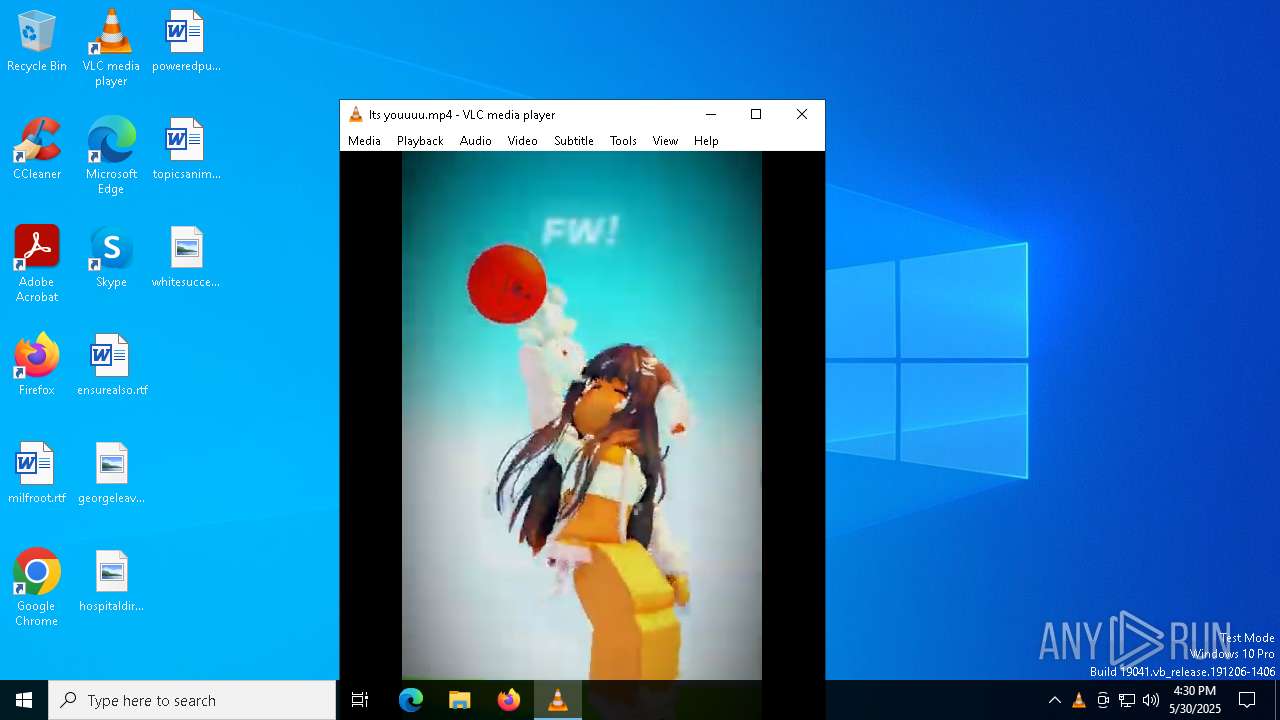Open the Audio menu in VLC
Image resolution: width=1280 pixels, height=720 pixels.
coord(476,141)
